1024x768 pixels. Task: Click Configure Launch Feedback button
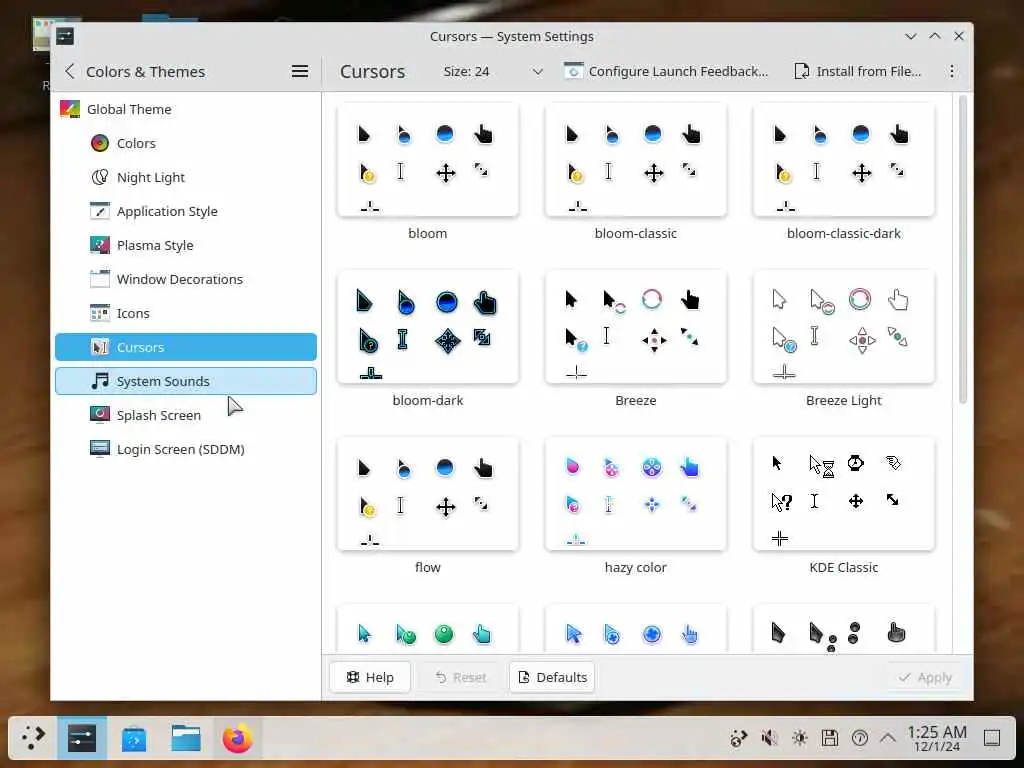[666, 71]
